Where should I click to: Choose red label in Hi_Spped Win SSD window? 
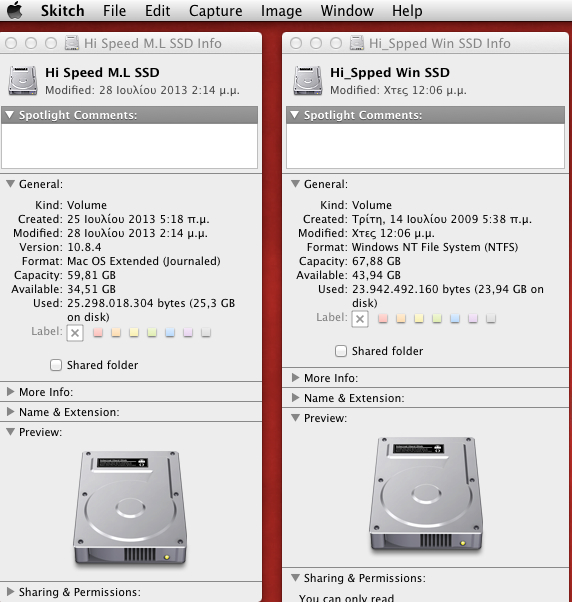pos(383,319)
